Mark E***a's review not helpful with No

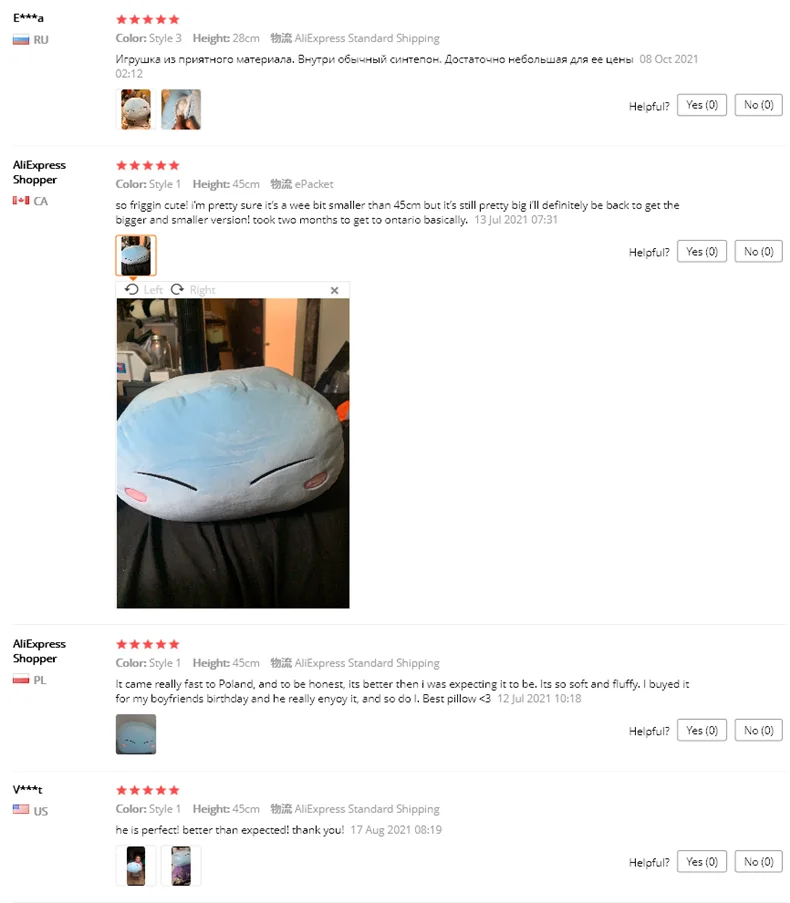pos(758,105)
